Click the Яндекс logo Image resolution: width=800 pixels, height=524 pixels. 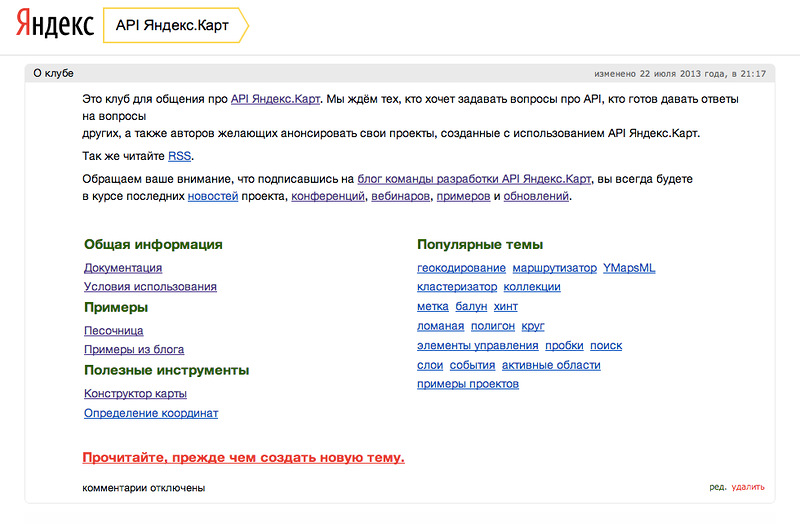55,24
